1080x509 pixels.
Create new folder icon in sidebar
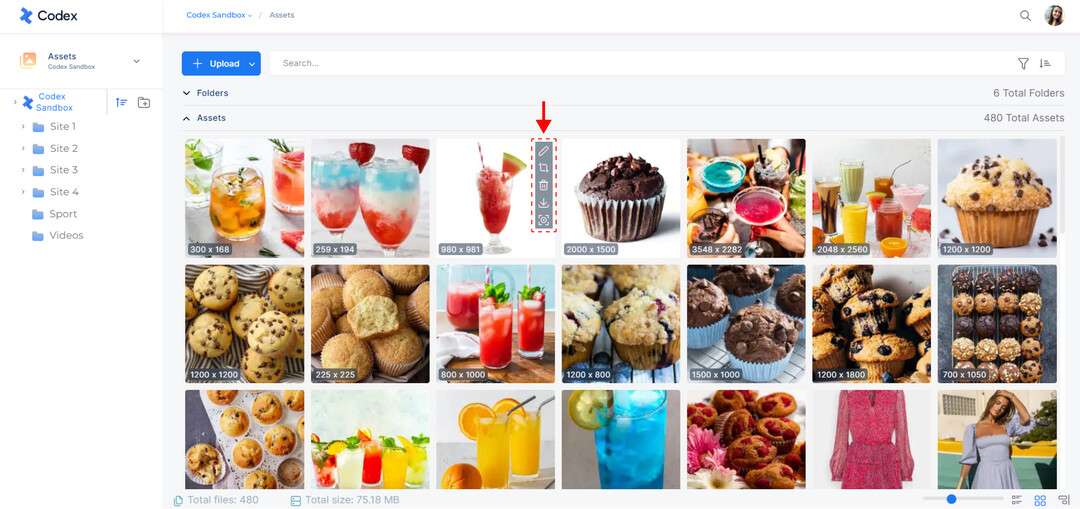144,103
